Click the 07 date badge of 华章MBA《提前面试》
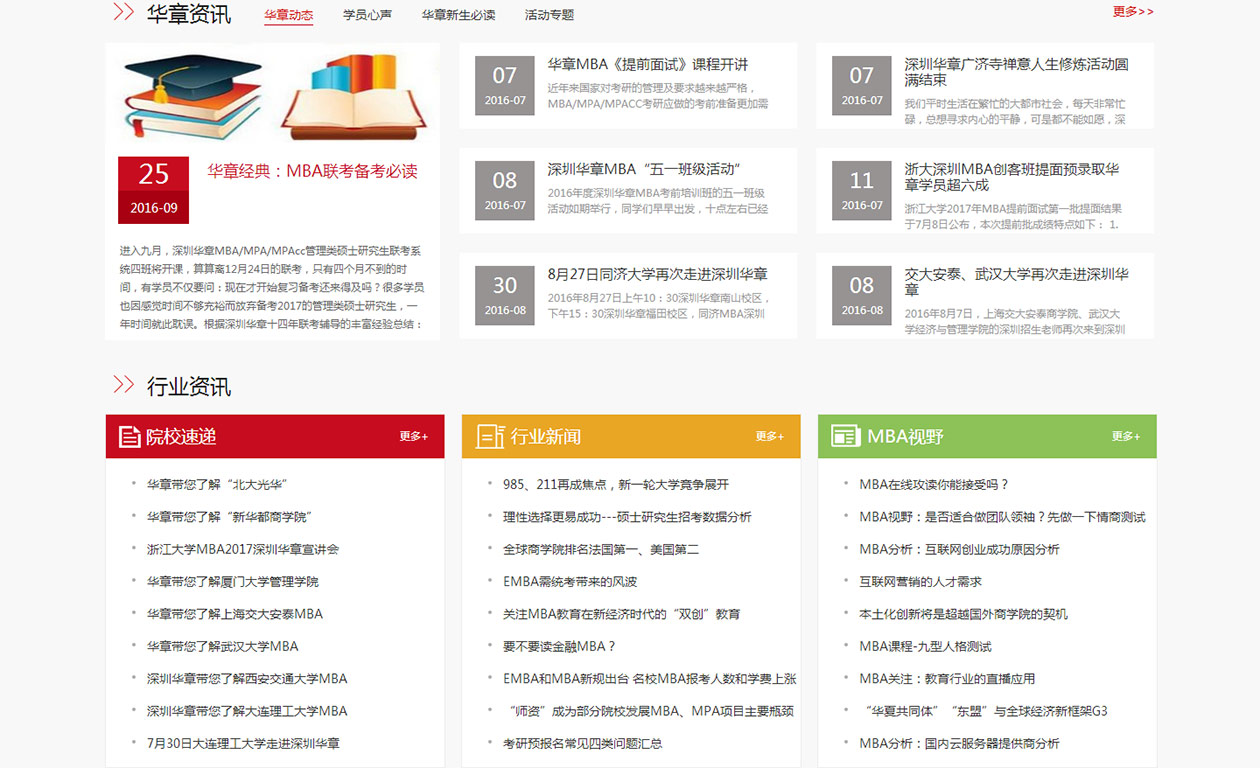1260x768 pixels. 505,85
